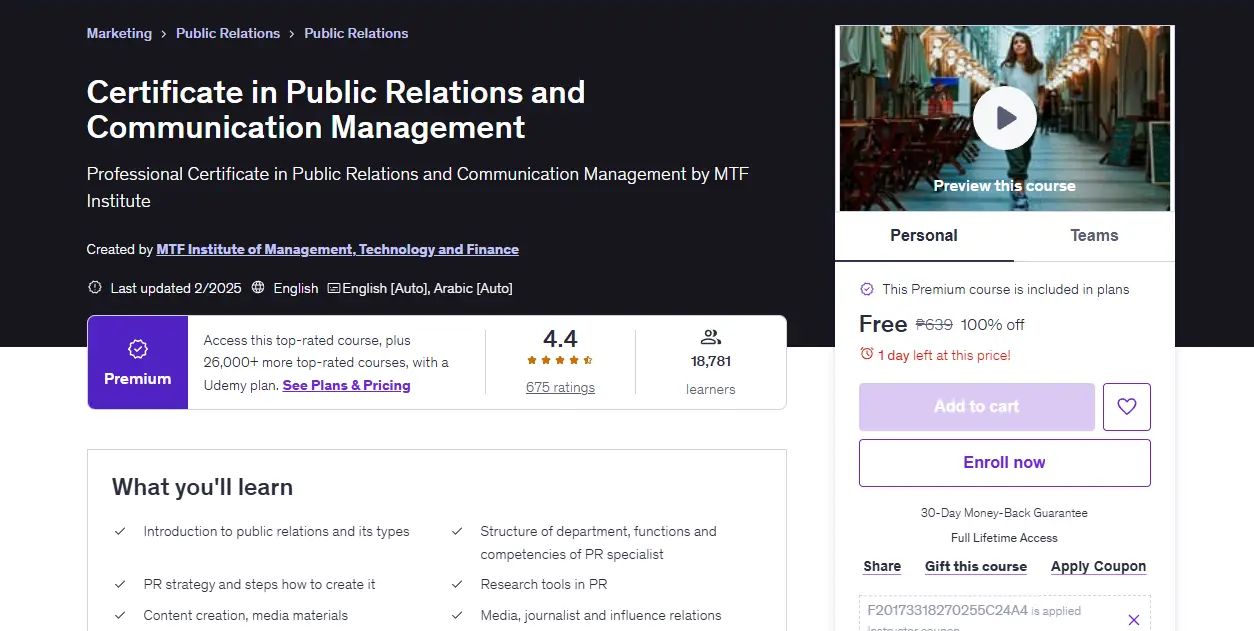
Task: Click the last updated info icon
Action: (x=95, y=288)
